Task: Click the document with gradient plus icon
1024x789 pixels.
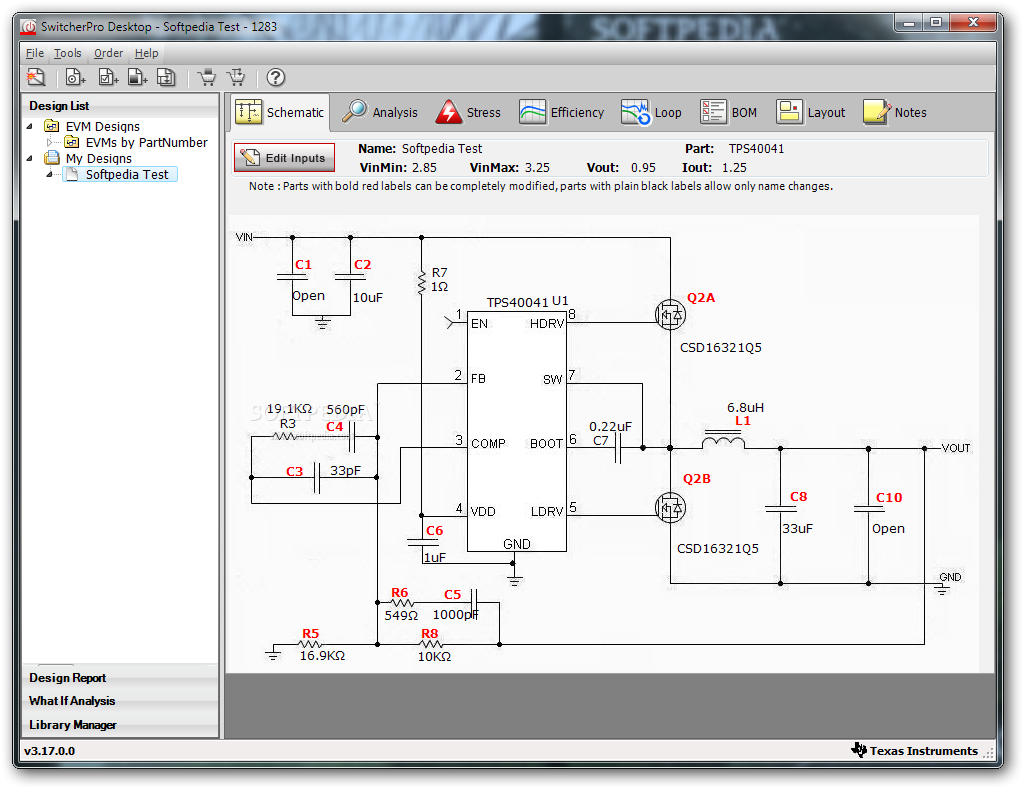Action: coord(137,77)
